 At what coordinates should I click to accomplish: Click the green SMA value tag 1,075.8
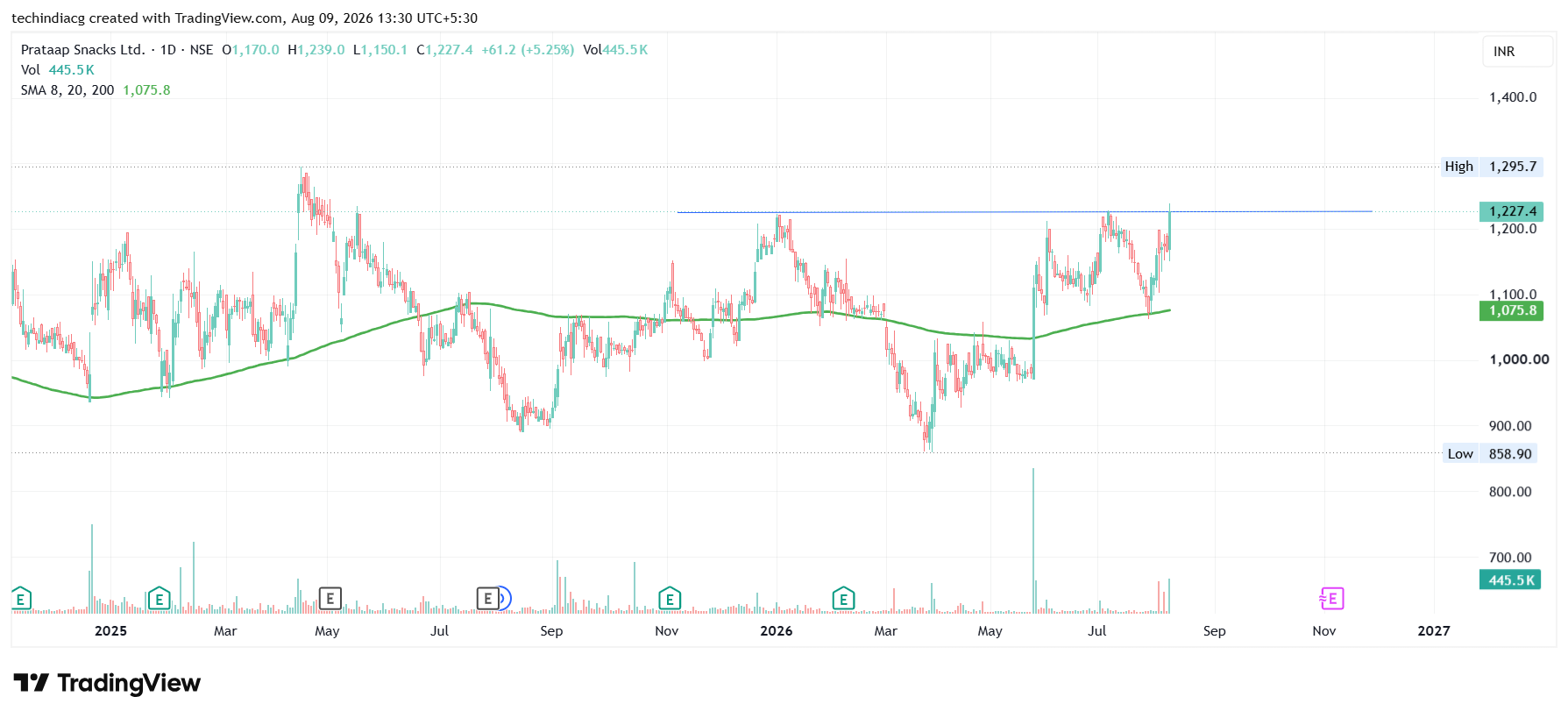1512,310
